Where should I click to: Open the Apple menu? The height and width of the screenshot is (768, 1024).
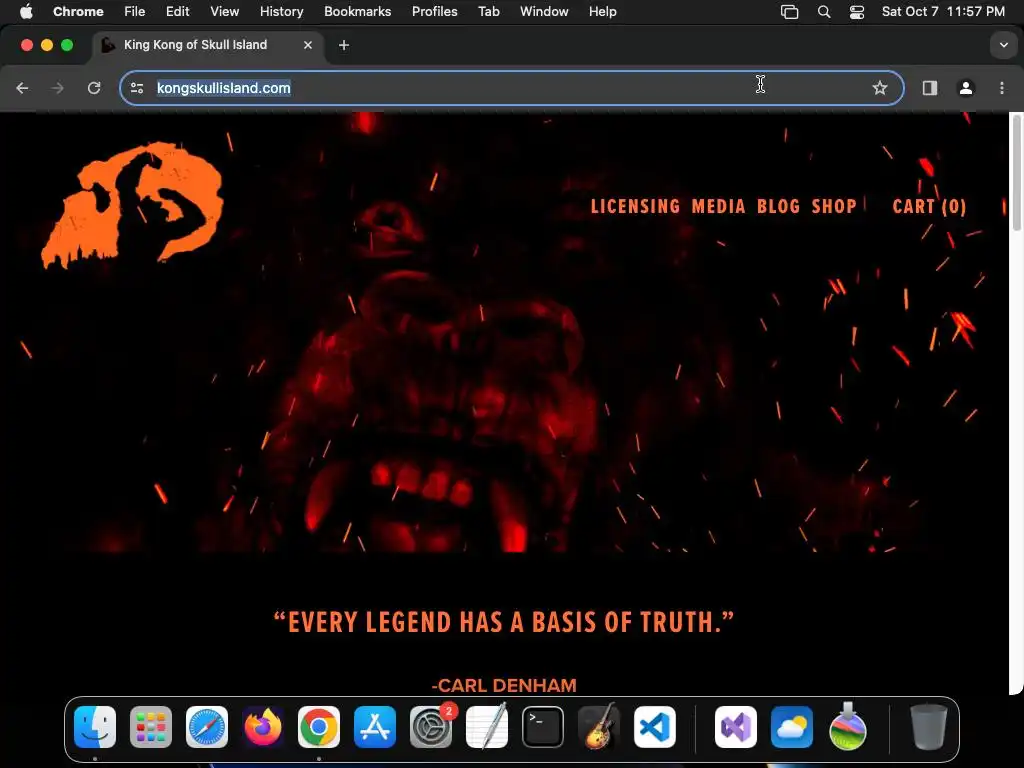tap(26, 12)
